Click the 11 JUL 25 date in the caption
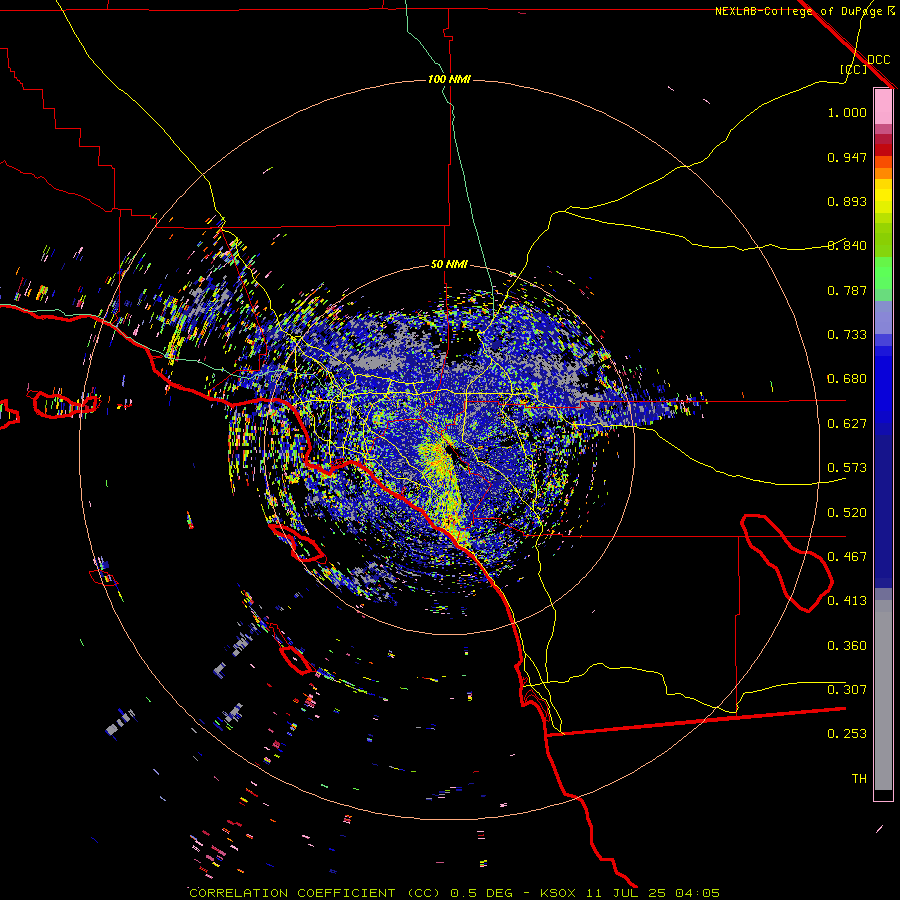 click(x=625, y=893)
